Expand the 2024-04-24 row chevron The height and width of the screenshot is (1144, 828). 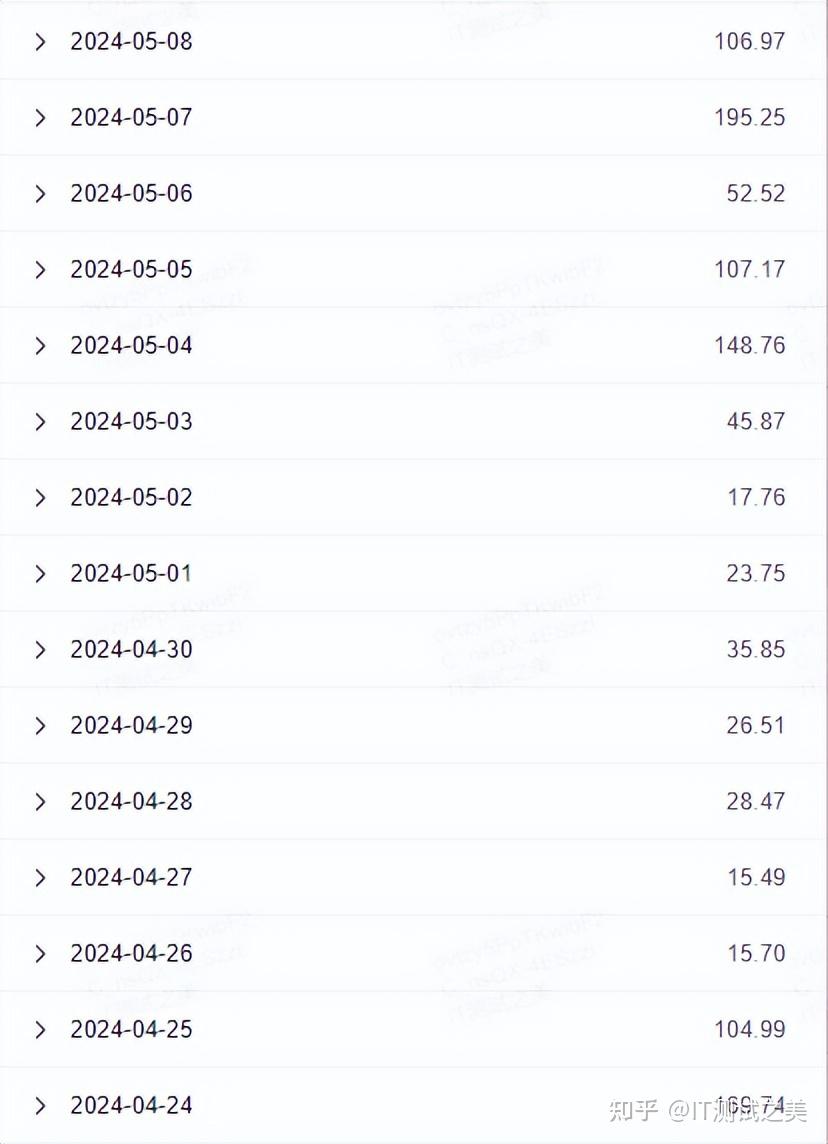40,1105
